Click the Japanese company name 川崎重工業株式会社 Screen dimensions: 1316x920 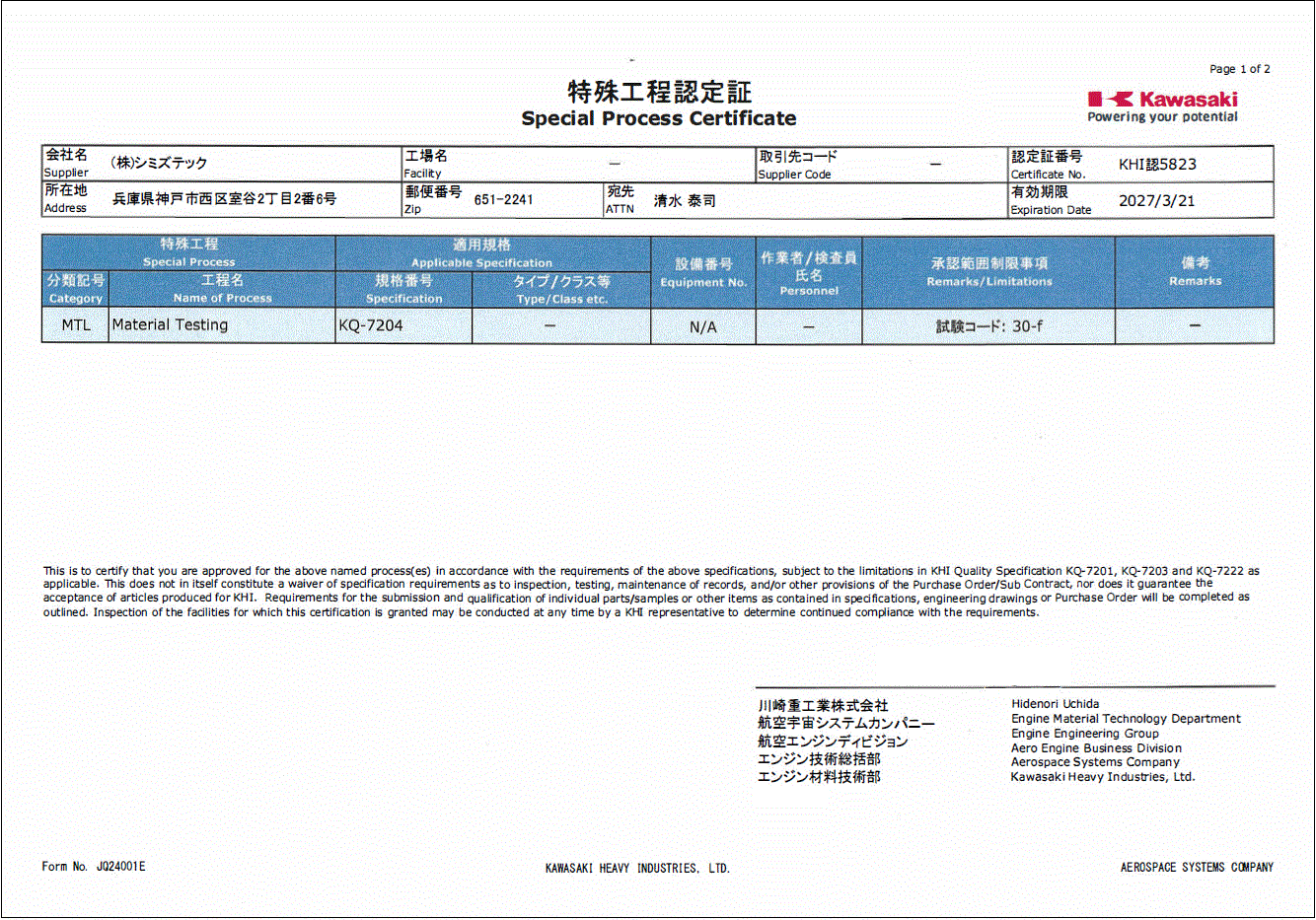823,705
